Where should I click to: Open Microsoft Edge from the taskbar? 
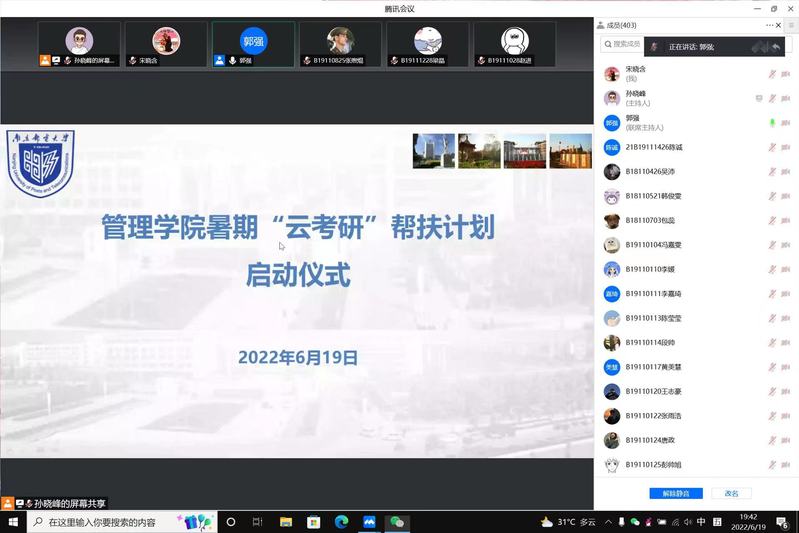pos(341,522)
